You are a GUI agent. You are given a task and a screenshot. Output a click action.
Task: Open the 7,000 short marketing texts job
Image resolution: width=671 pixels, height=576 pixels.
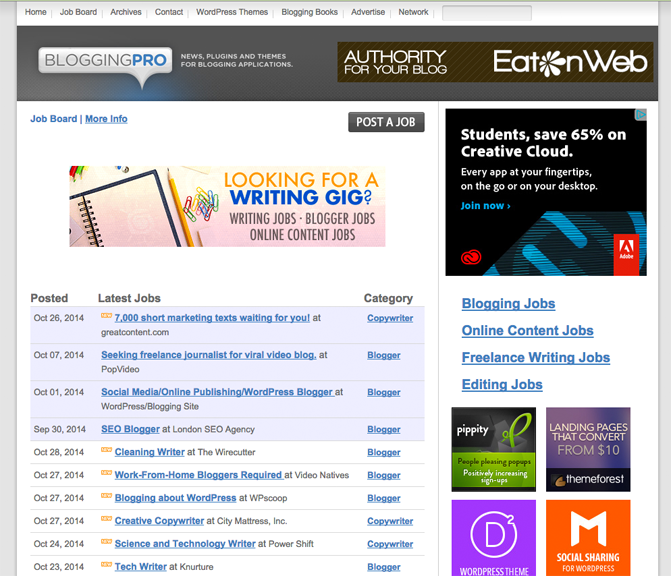click(212, 318)
